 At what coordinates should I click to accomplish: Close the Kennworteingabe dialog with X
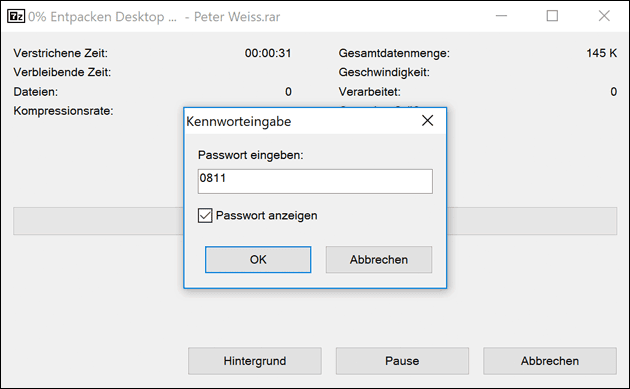point(428,121)
